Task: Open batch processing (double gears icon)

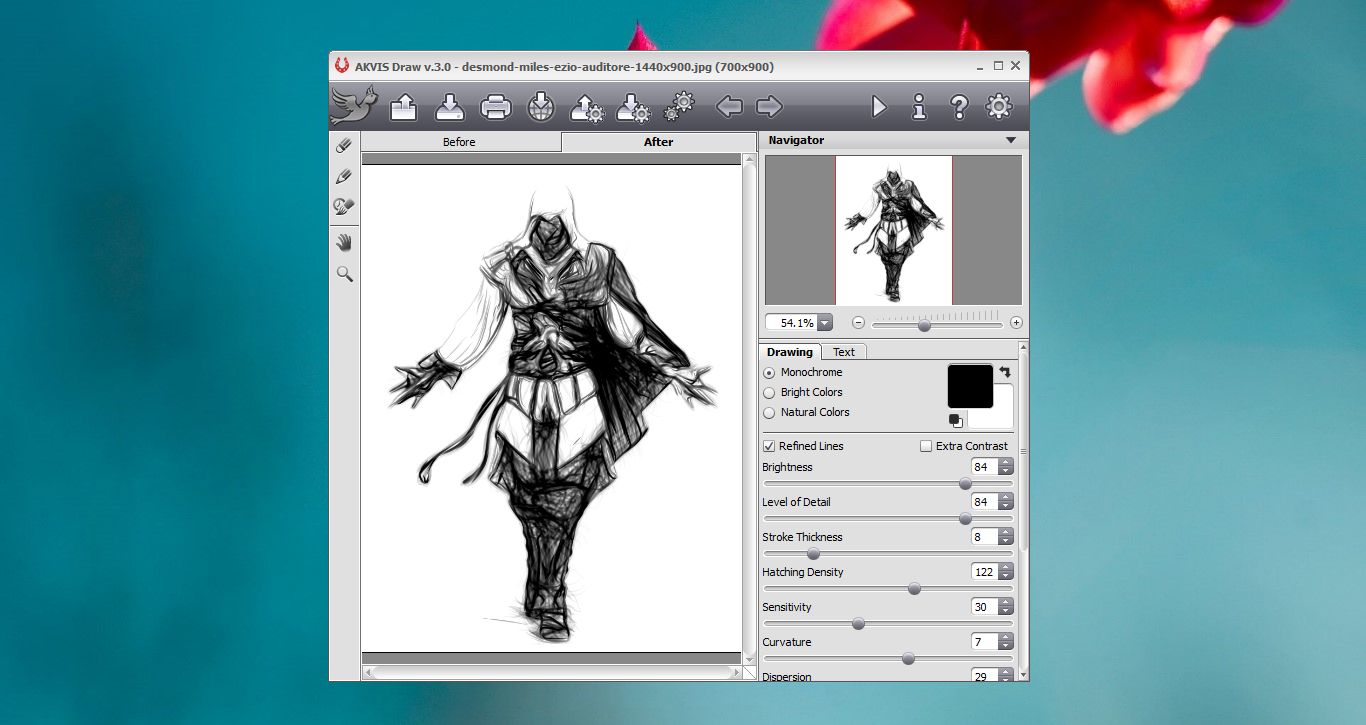Action: click(x=679, y=105)
